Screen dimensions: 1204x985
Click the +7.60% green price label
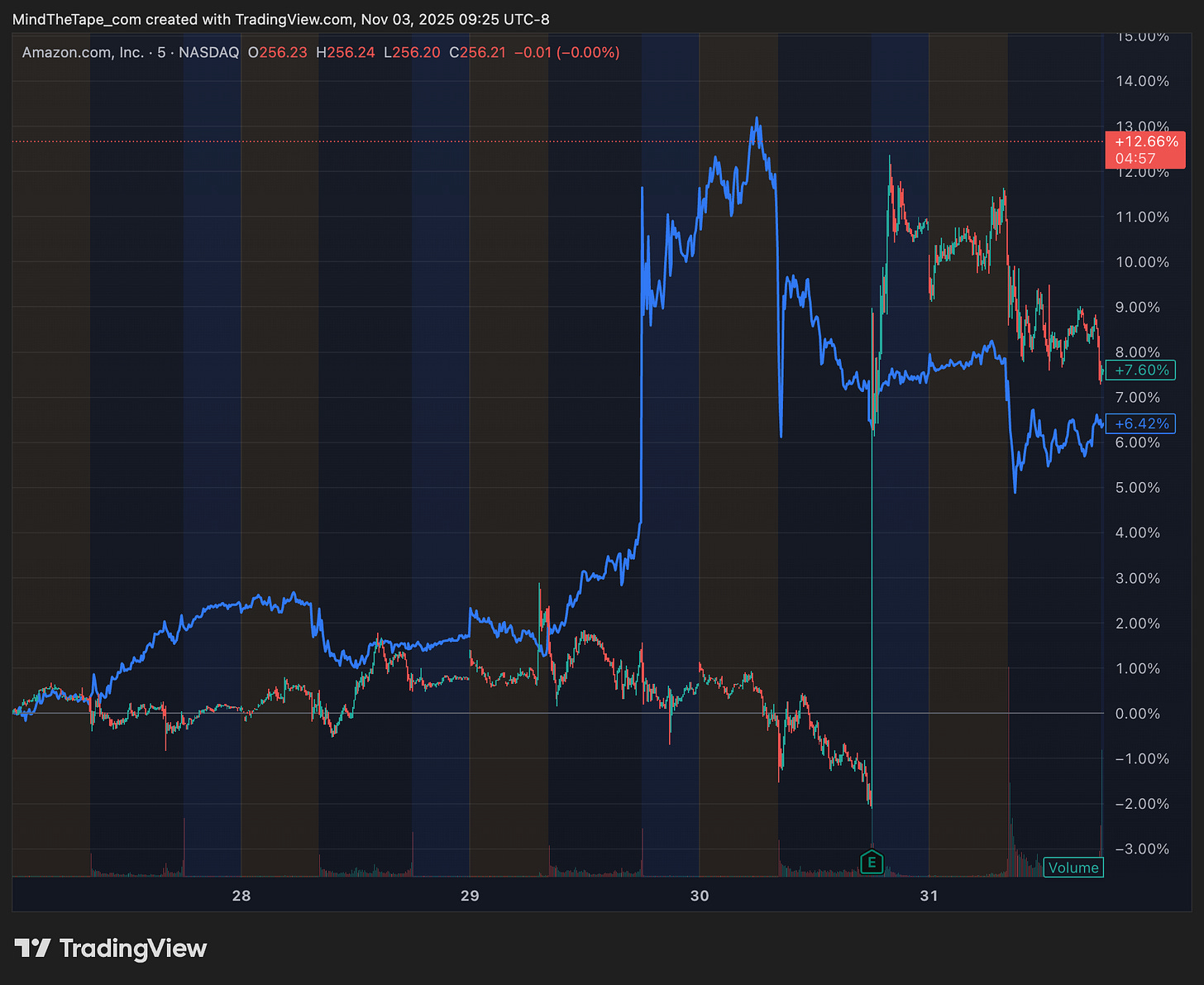[x=1141, y=371]
